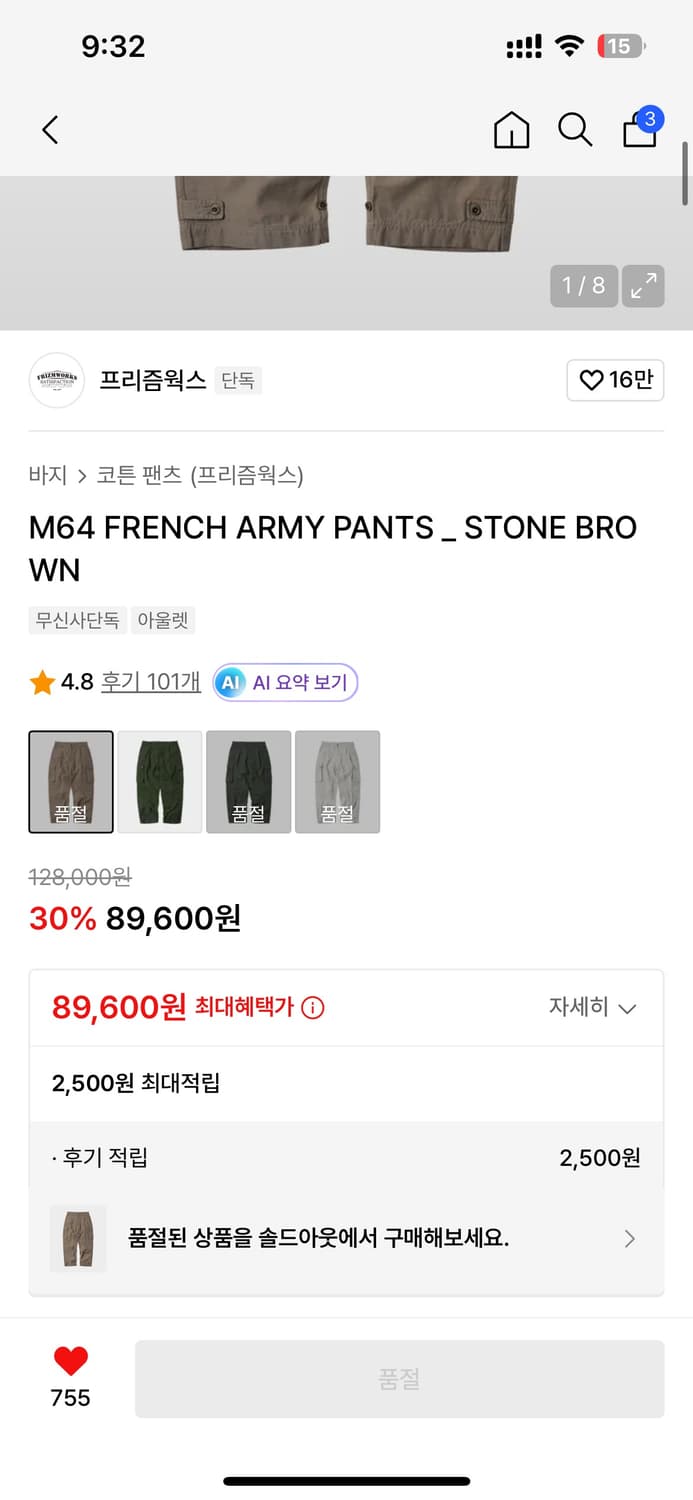Open the search function
Image resolution: width=693 pixels, height=1500 pixels.
click(x=575, y=130)
